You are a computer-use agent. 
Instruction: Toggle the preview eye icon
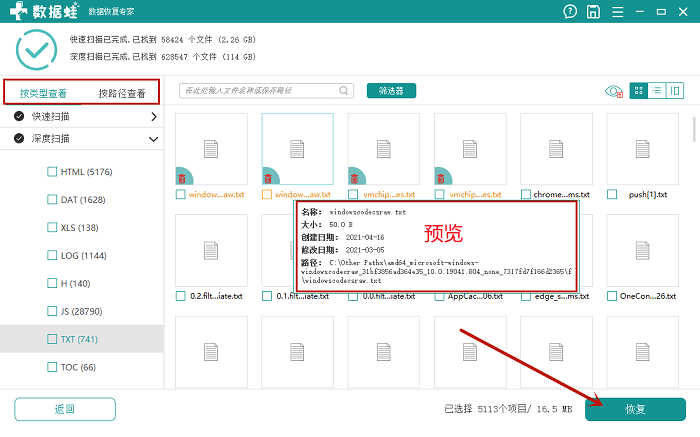click(614, 92)
